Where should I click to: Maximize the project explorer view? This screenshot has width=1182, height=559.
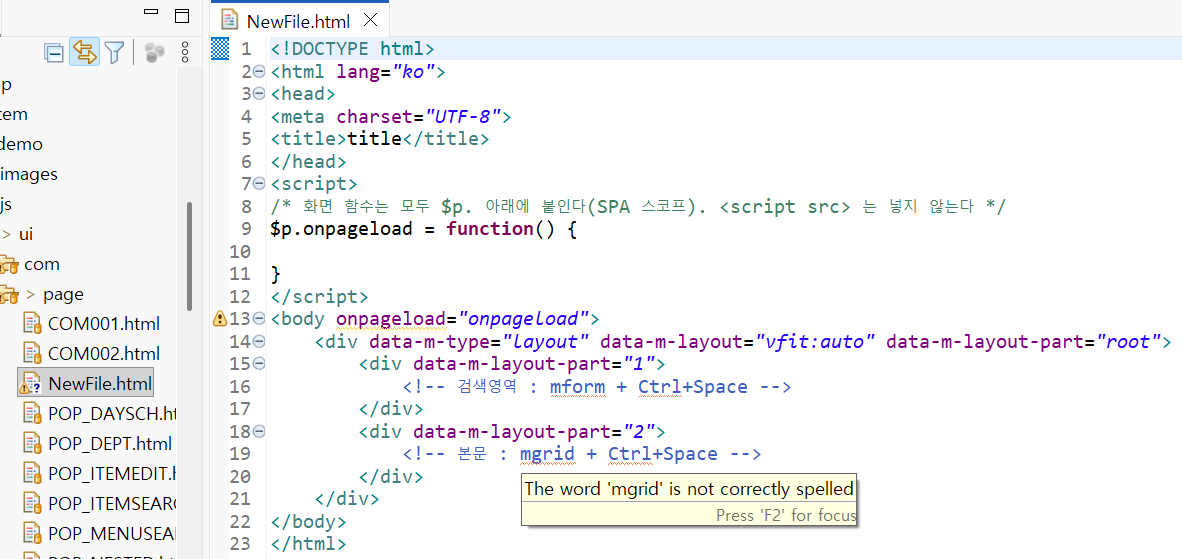[182, 15]
